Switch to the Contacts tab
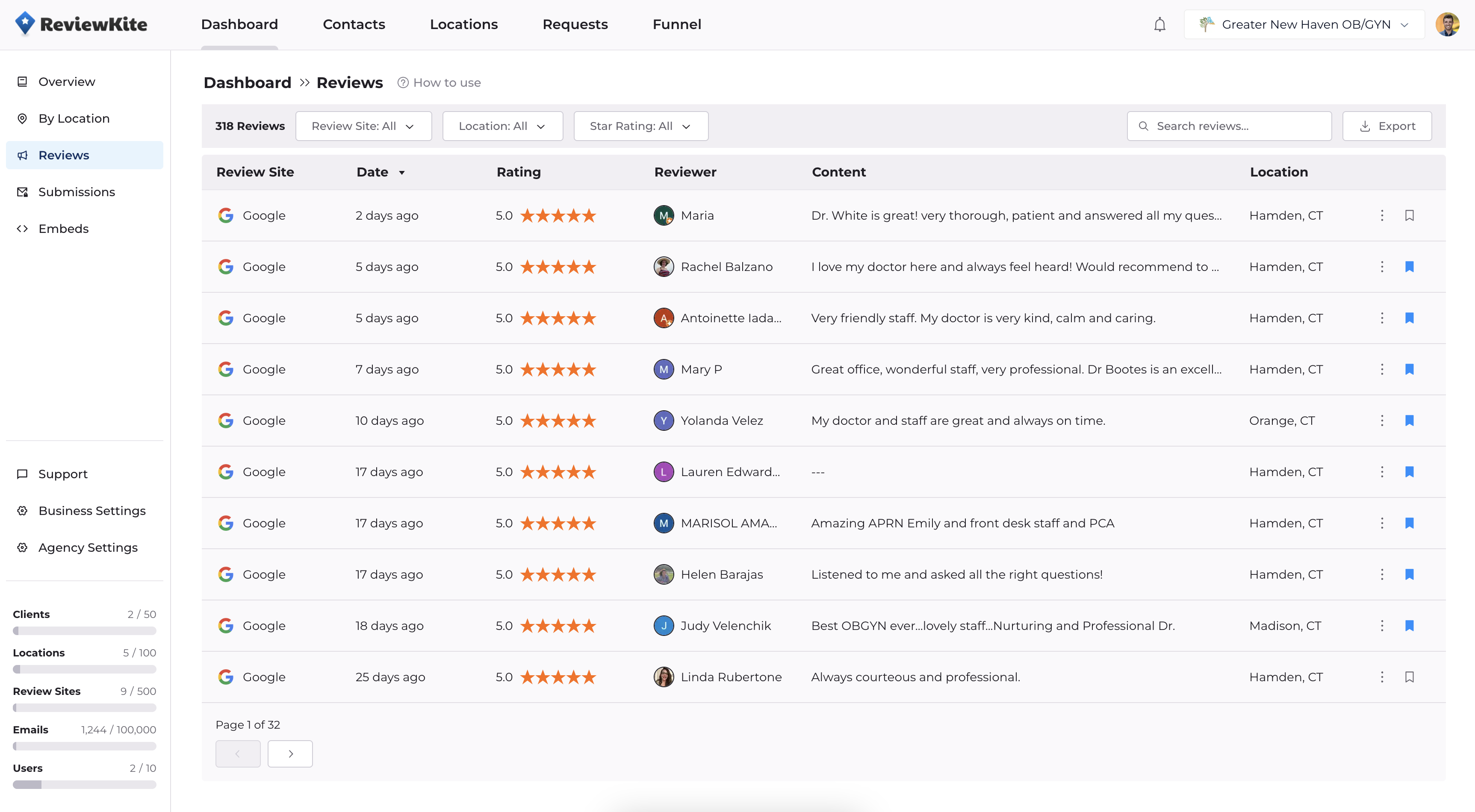Viewport: 1475px width, 812px height. pos(354,25)
